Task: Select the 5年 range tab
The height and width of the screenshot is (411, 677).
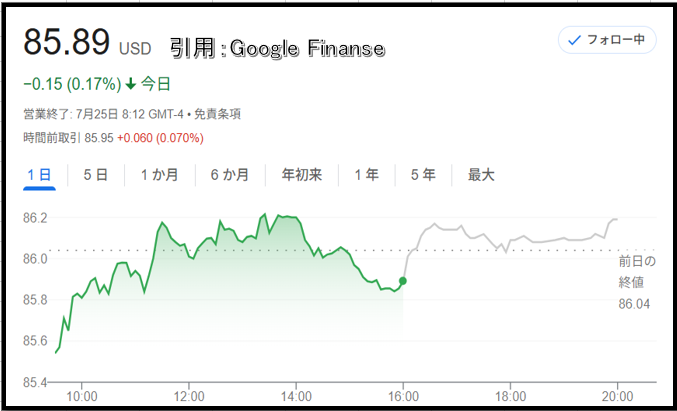Action: [x=423, y=175]
